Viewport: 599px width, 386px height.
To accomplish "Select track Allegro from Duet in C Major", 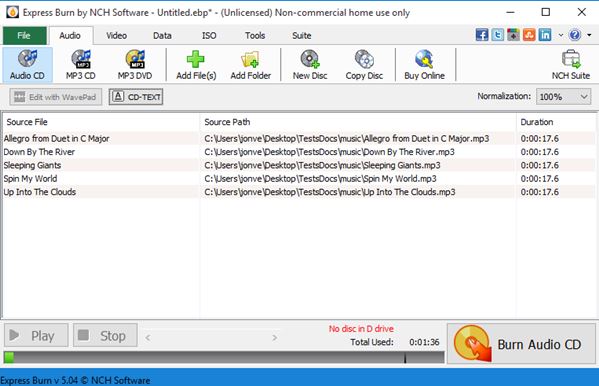I will coord(57,138).
